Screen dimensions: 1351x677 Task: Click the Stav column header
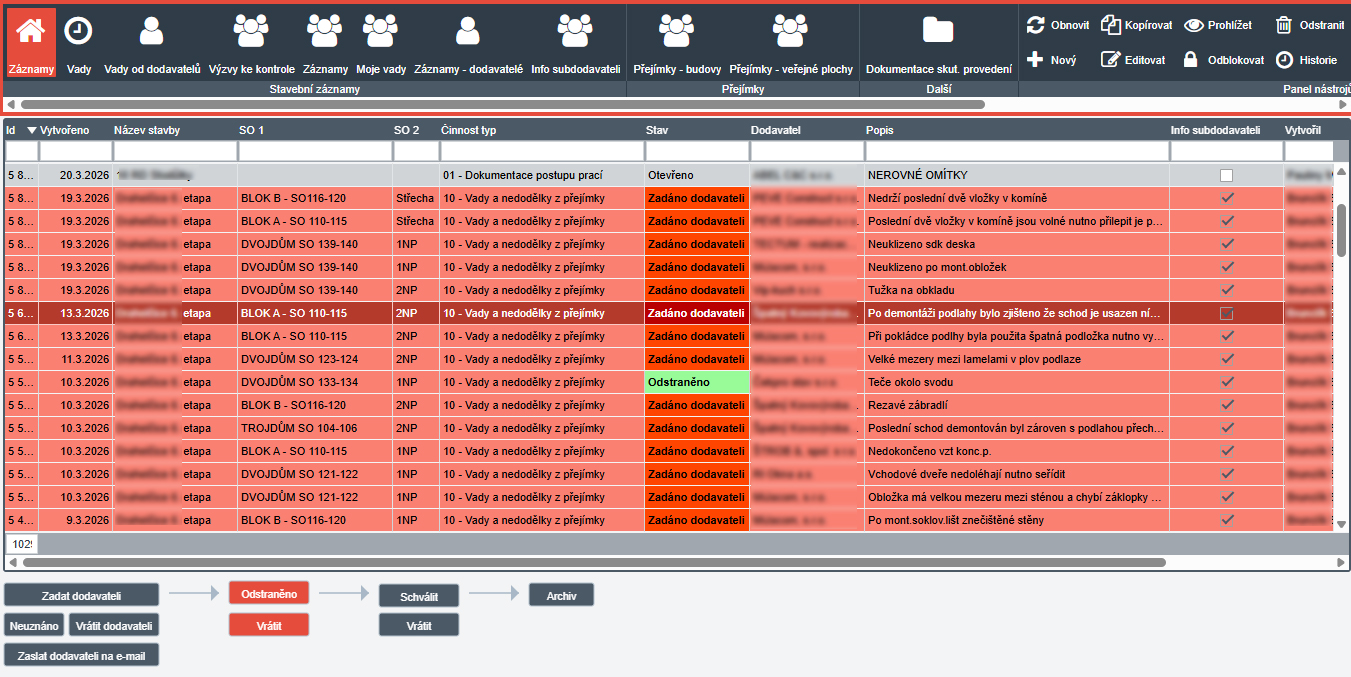click(657, 130)
